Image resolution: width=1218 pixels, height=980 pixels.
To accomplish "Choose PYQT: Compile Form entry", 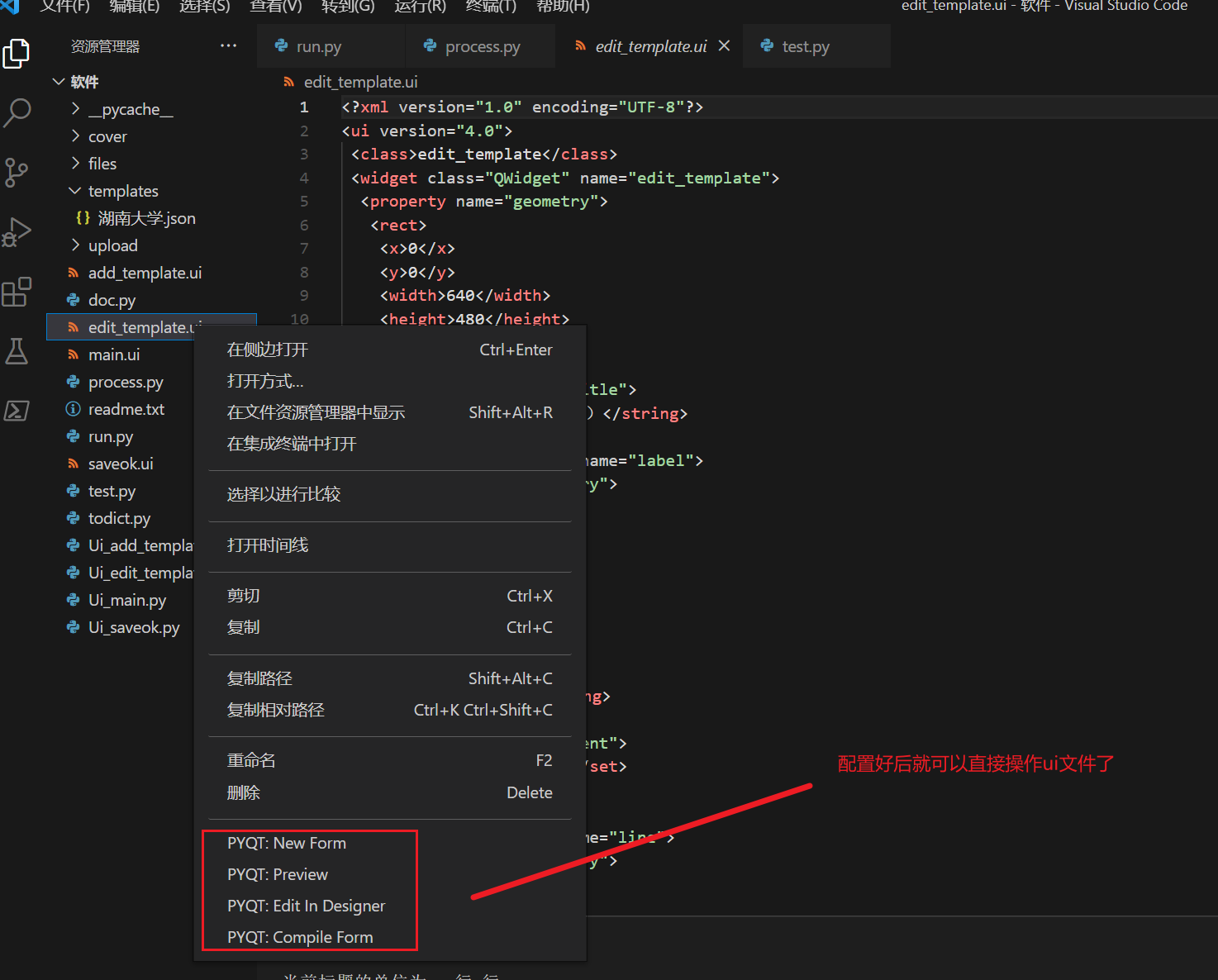I will pyautogui.click(x=390, y=937).
